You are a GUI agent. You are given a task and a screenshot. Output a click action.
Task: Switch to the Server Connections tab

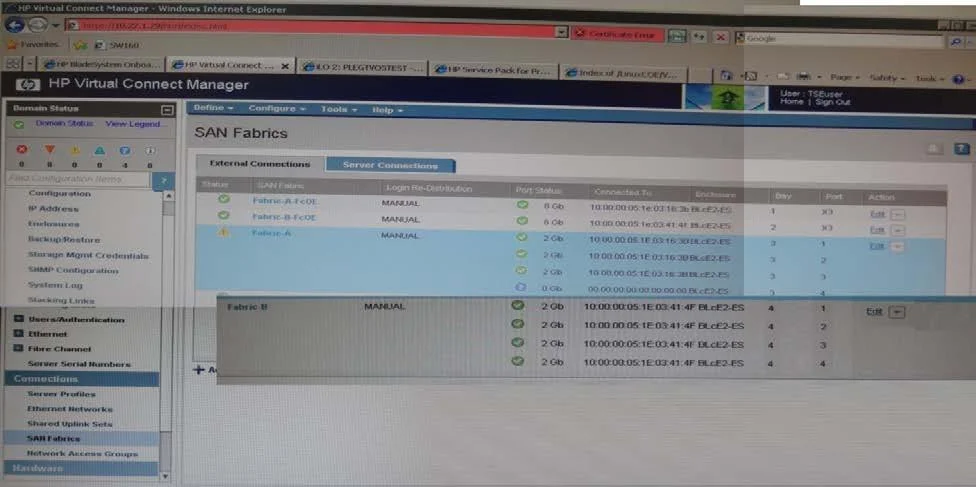coord(390,166)
